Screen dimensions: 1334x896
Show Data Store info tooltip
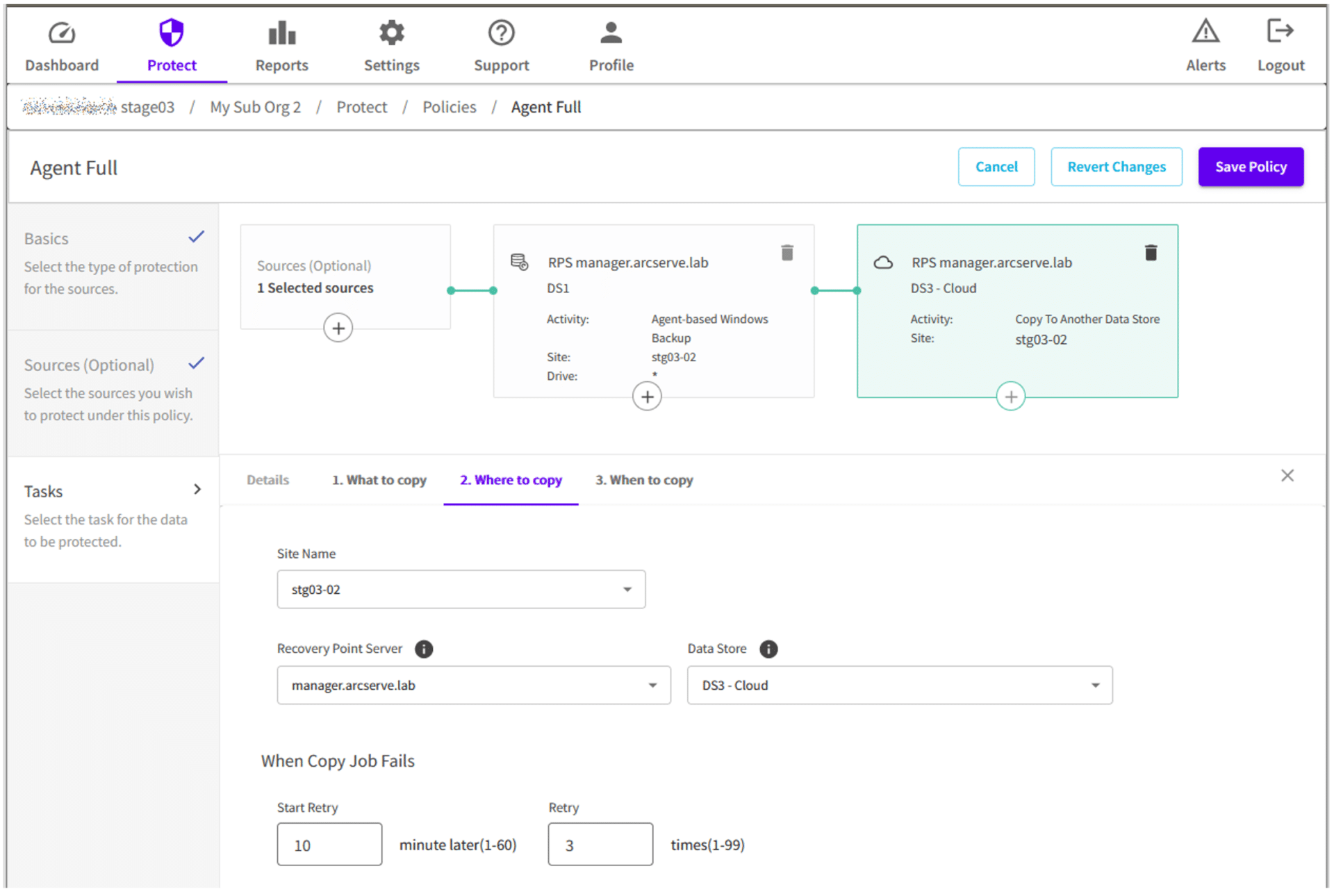pos(768,649)
